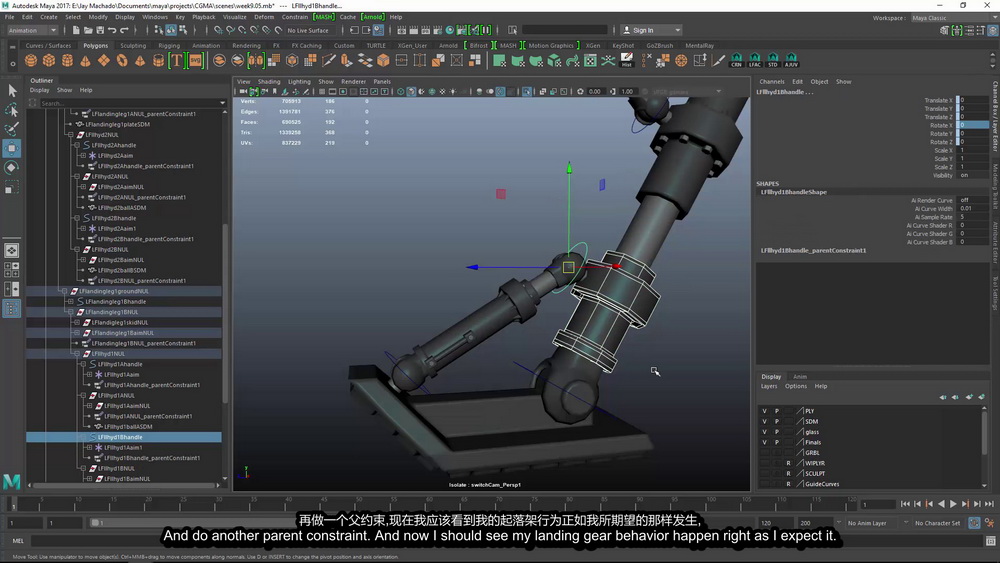Open the Outliner Display menu
Screen dimensions: 1000x563
[40, 90]
